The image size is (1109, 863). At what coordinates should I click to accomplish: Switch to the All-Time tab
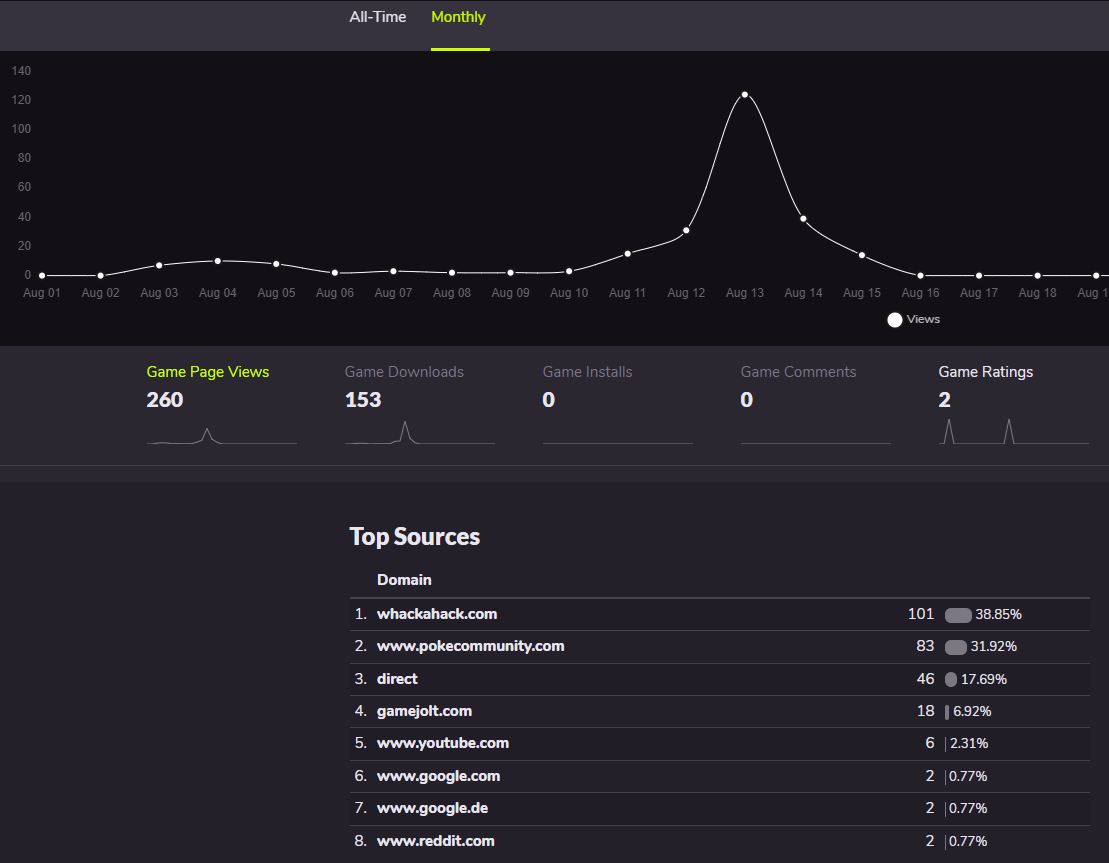point(377,17)
